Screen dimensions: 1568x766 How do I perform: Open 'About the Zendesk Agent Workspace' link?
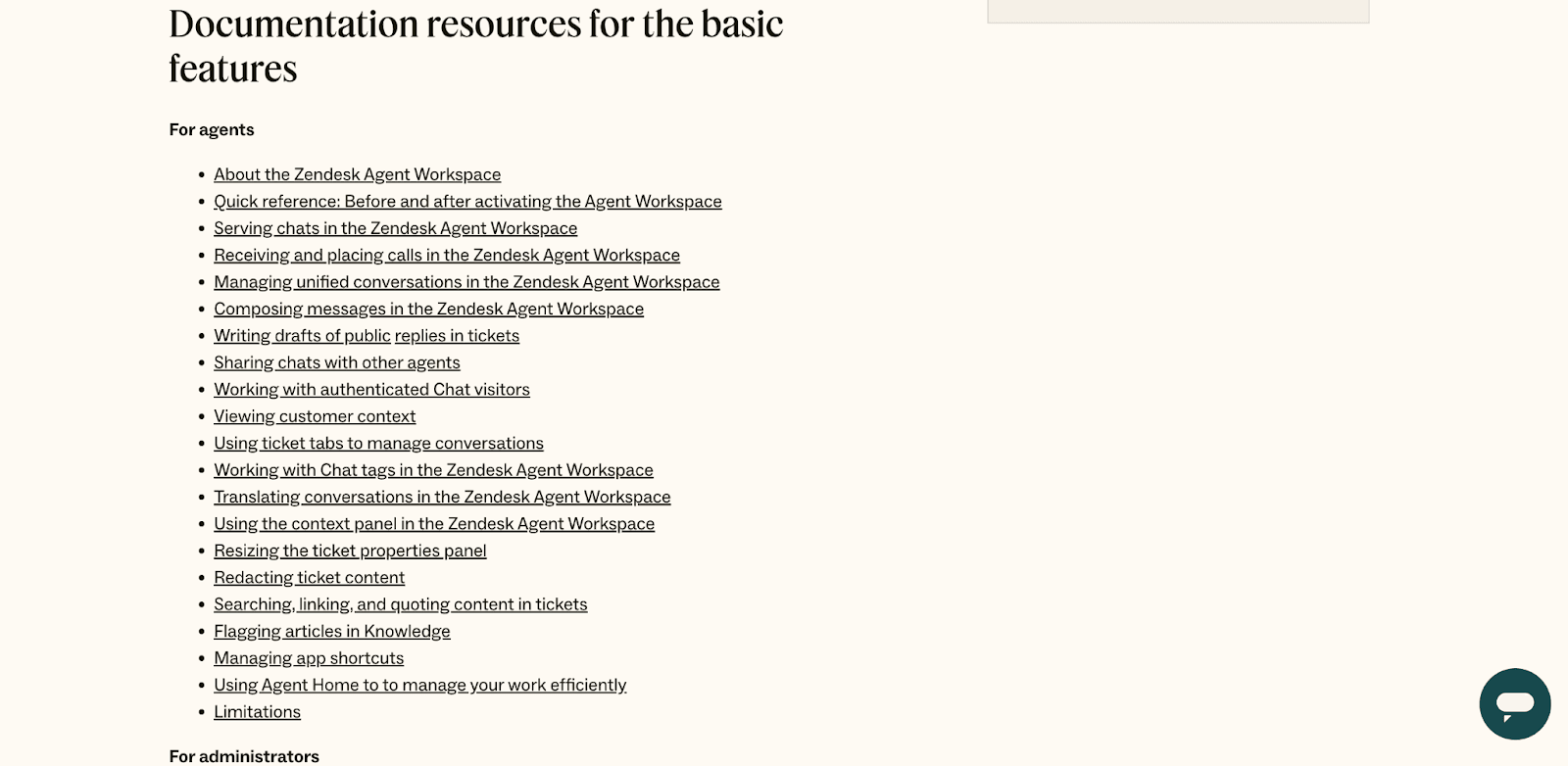(x=357, y=174)
